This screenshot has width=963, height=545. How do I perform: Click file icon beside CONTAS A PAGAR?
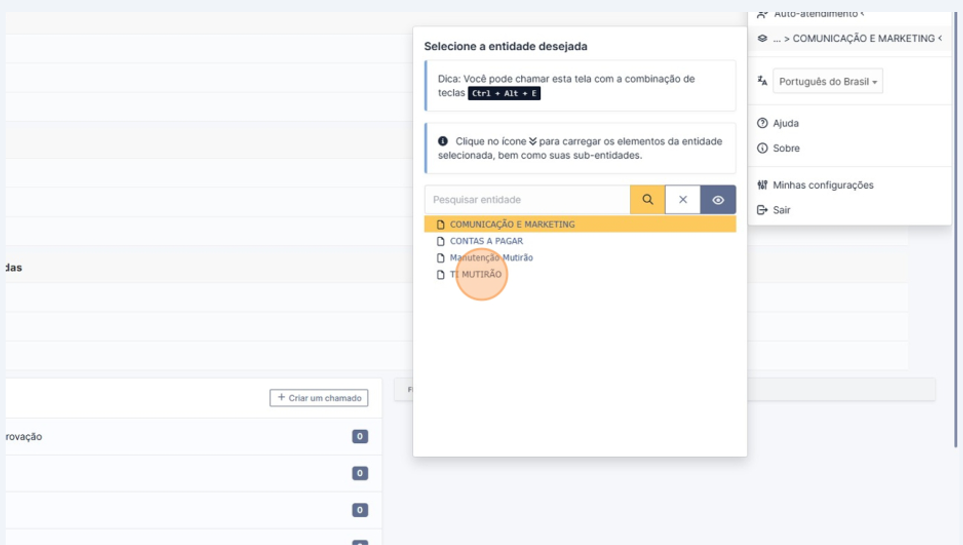tap(440, 241)
